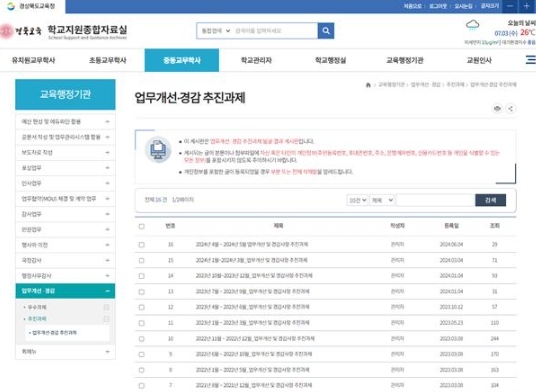Click the share icon next to print
Image resolution: width=536 pixels, height=392 pixels.
[x=510, y=109]
